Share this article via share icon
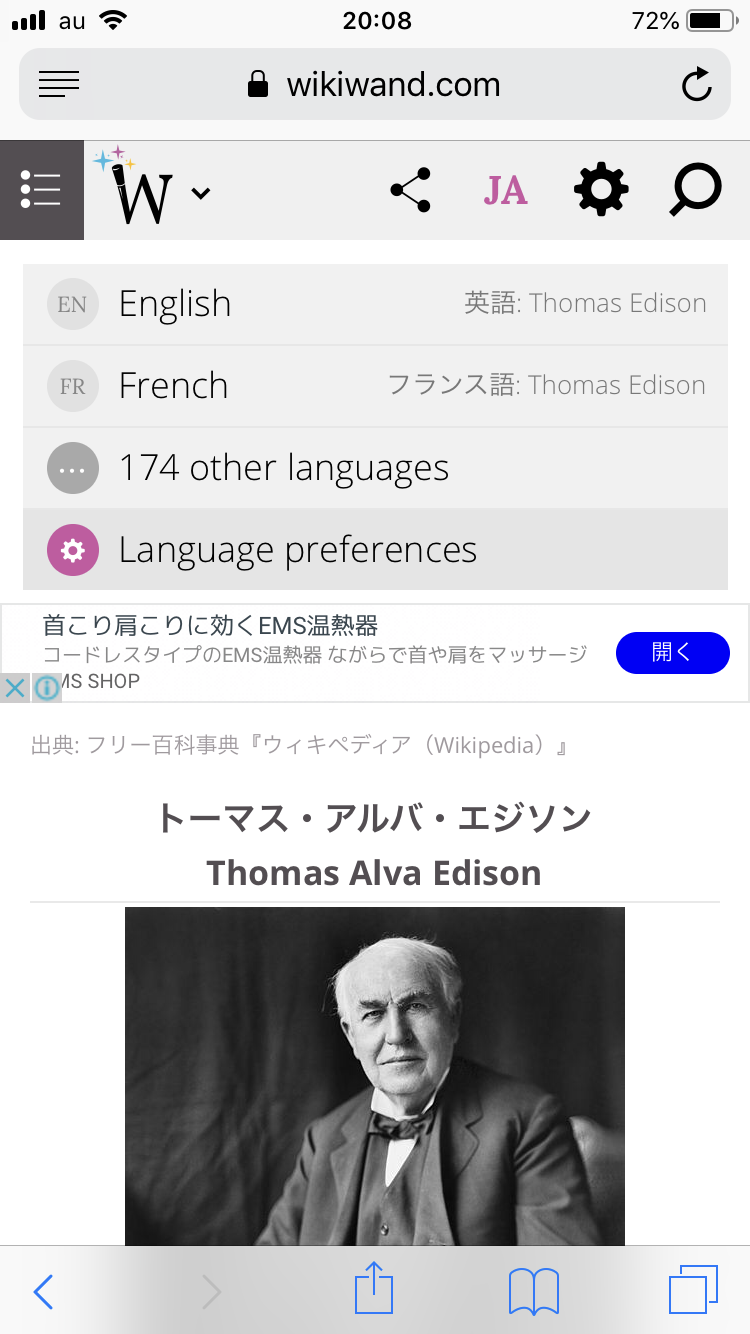750x1334 pixels. (410, 190)
